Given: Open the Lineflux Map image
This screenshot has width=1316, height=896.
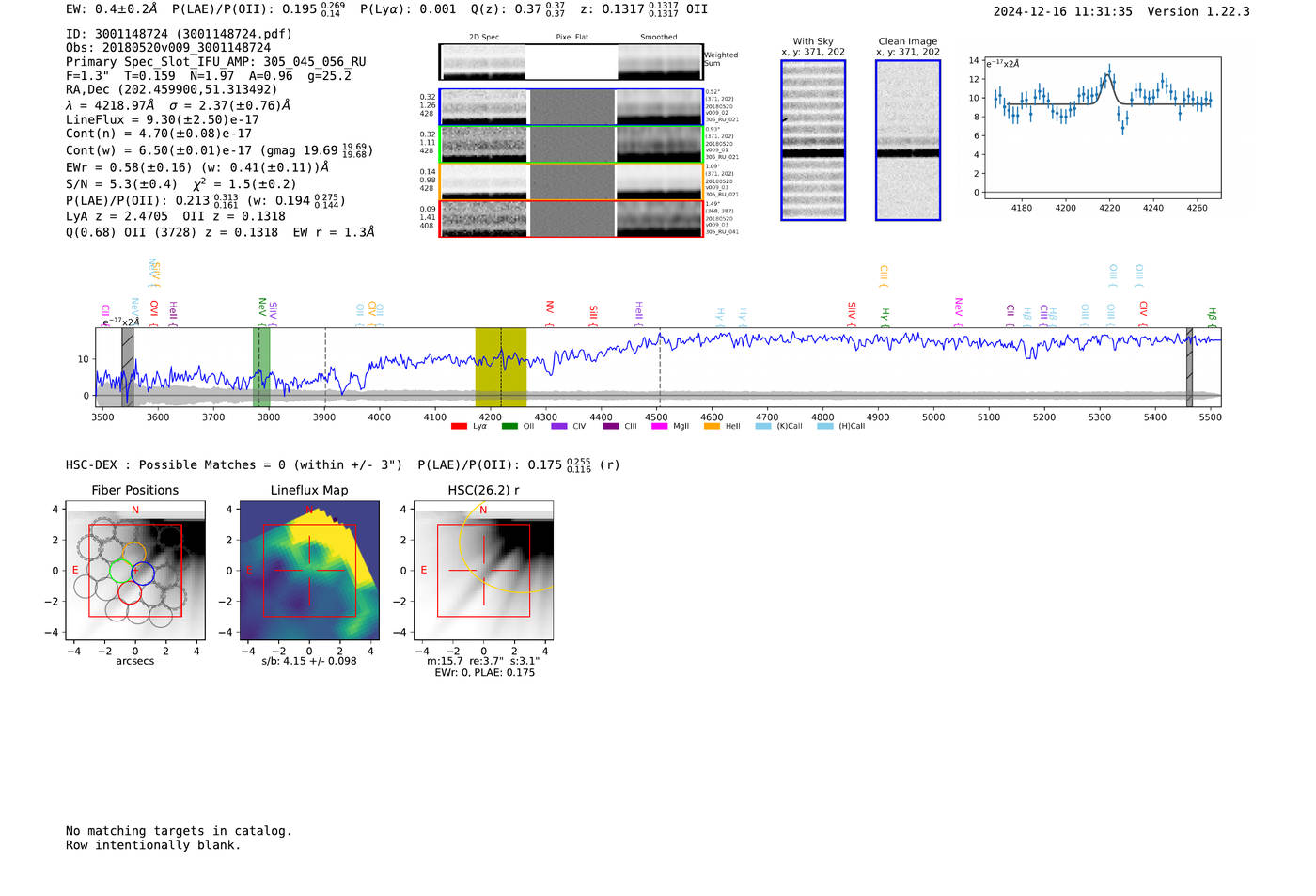Looking at the screenshot, I should coord(309,571).
